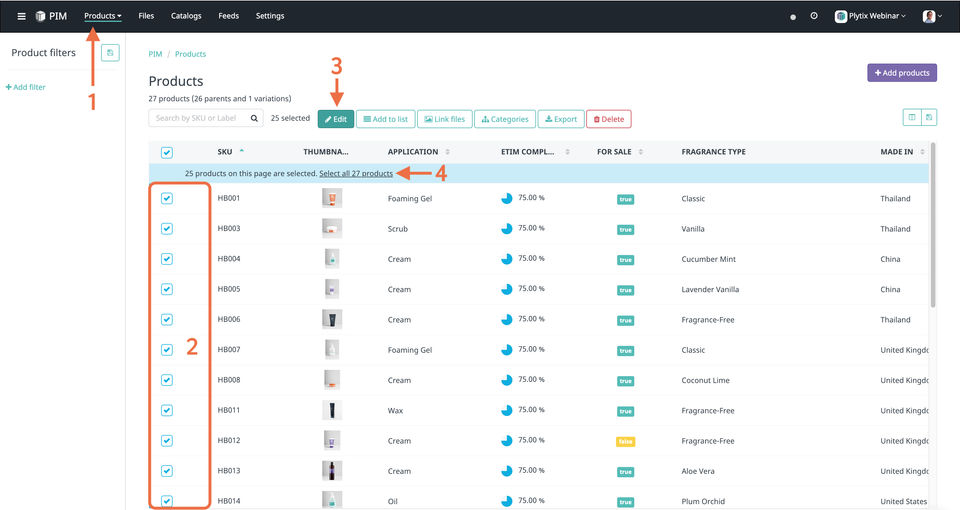Click the yellow false tag for HB012
960x510 pixels.
(625, 441)
